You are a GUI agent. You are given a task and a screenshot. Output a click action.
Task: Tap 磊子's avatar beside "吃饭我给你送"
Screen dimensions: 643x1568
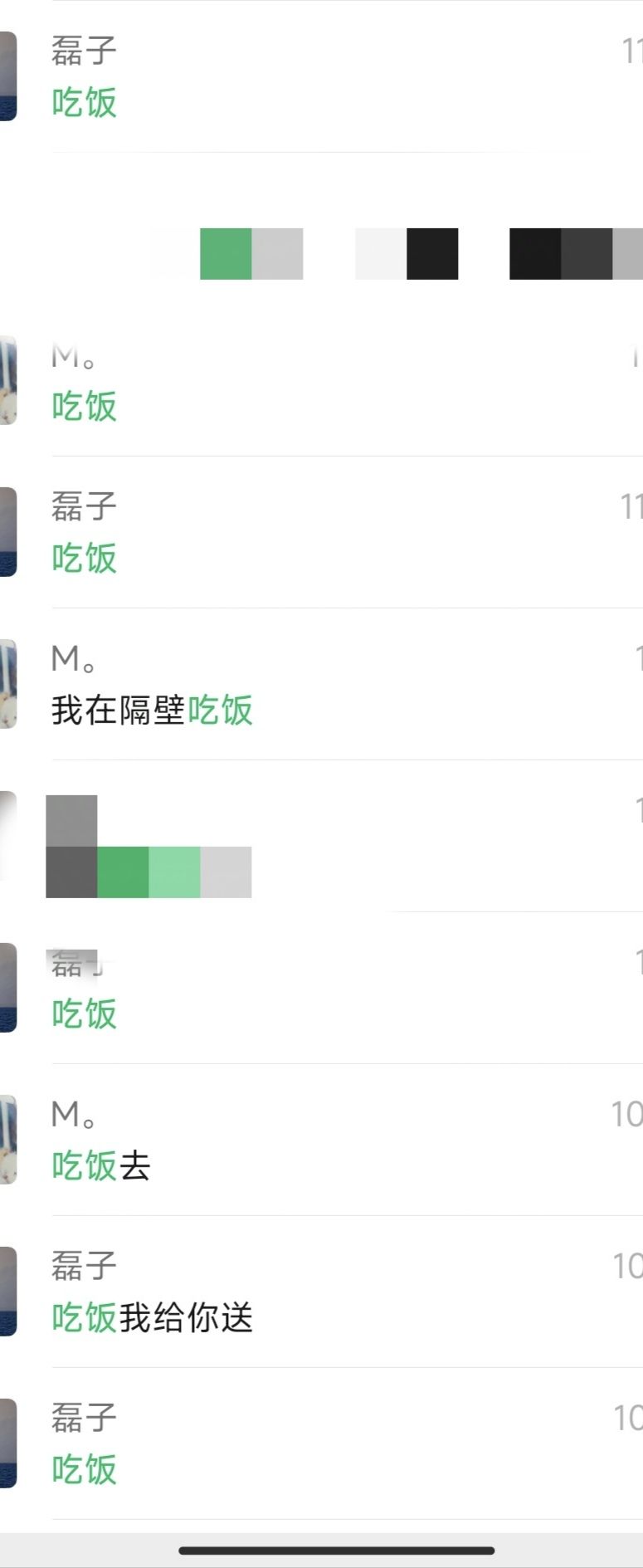(7, 1292)
